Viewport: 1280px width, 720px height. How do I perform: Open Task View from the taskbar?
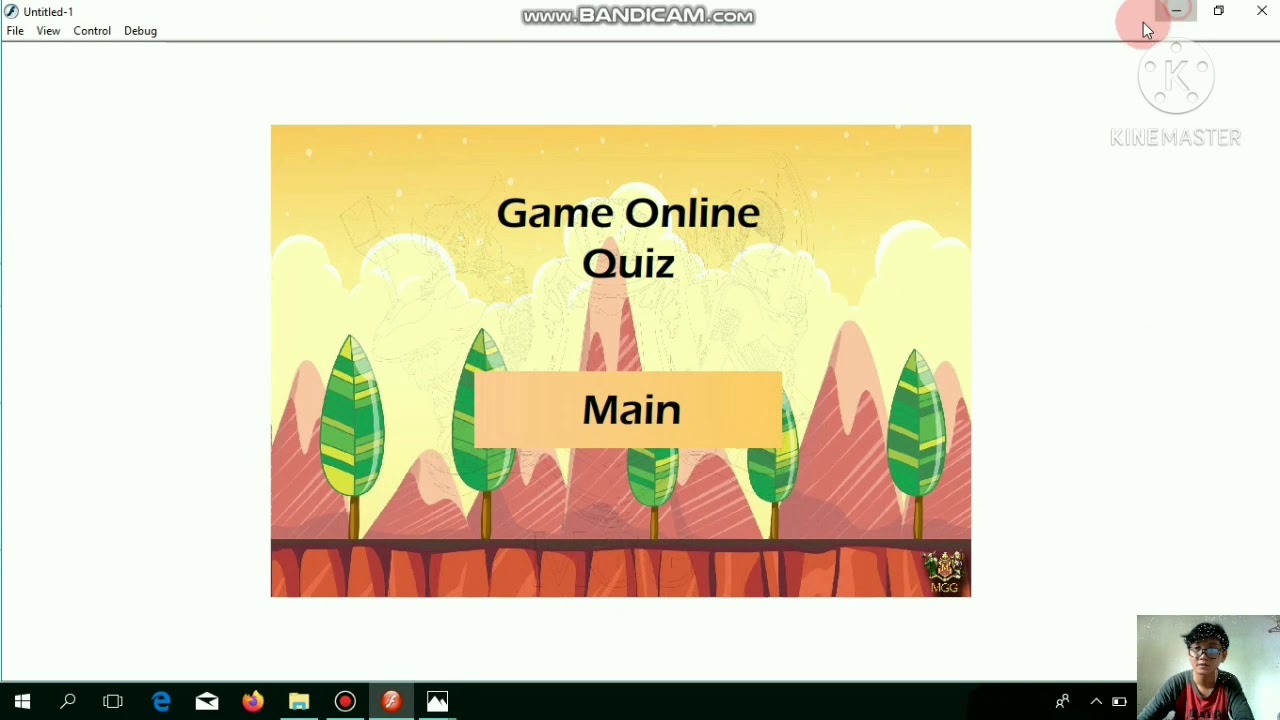(113, 702)
